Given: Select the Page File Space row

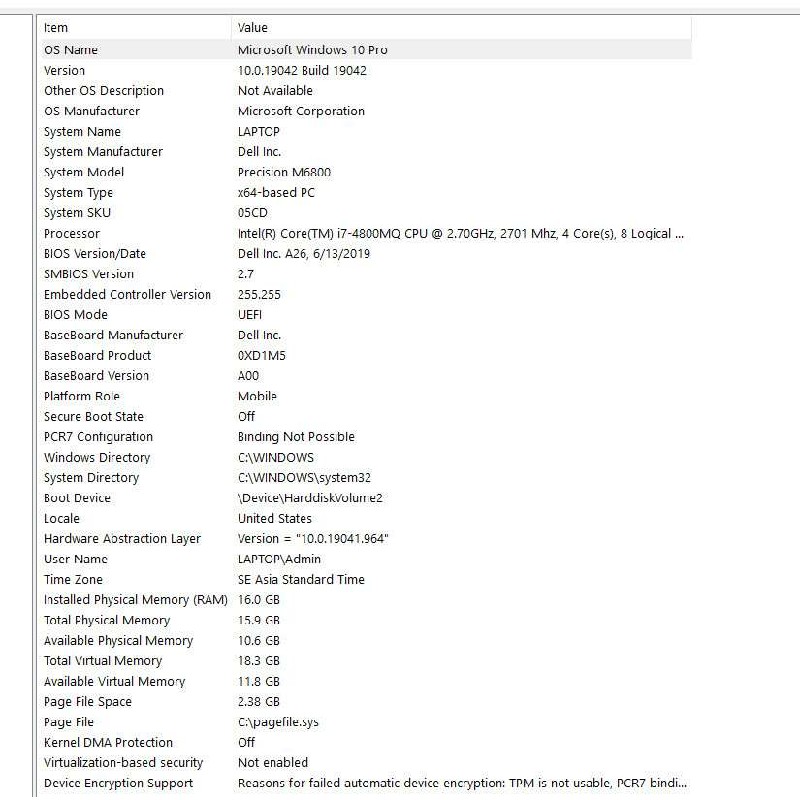Looking at the screenshot, I should coord(366,702).
